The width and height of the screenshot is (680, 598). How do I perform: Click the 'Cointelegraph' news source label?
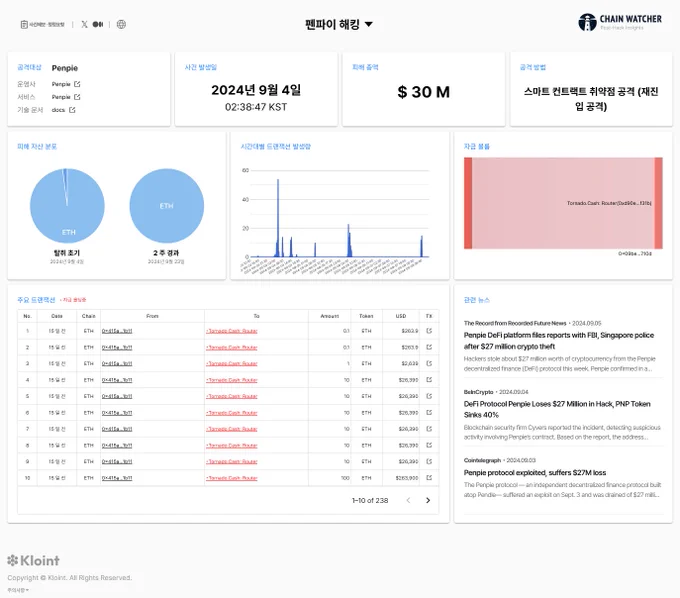482,461
